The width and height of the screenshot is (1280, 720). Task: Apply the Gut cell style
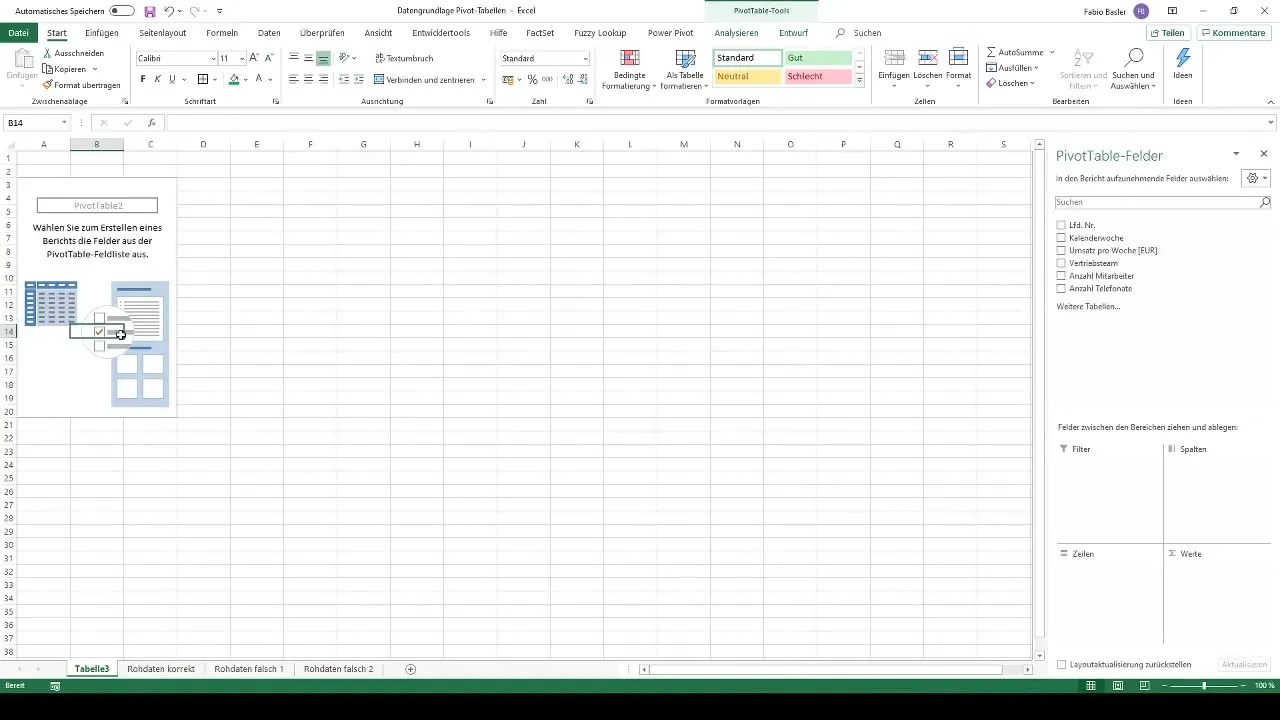coord(818,58)
